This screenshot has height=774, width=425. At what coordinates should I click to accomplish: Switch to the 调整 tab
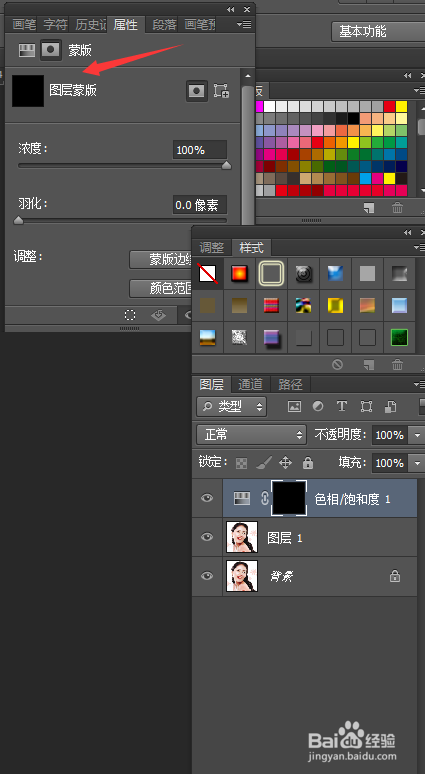pyautogui.click(x=211, y=247)
